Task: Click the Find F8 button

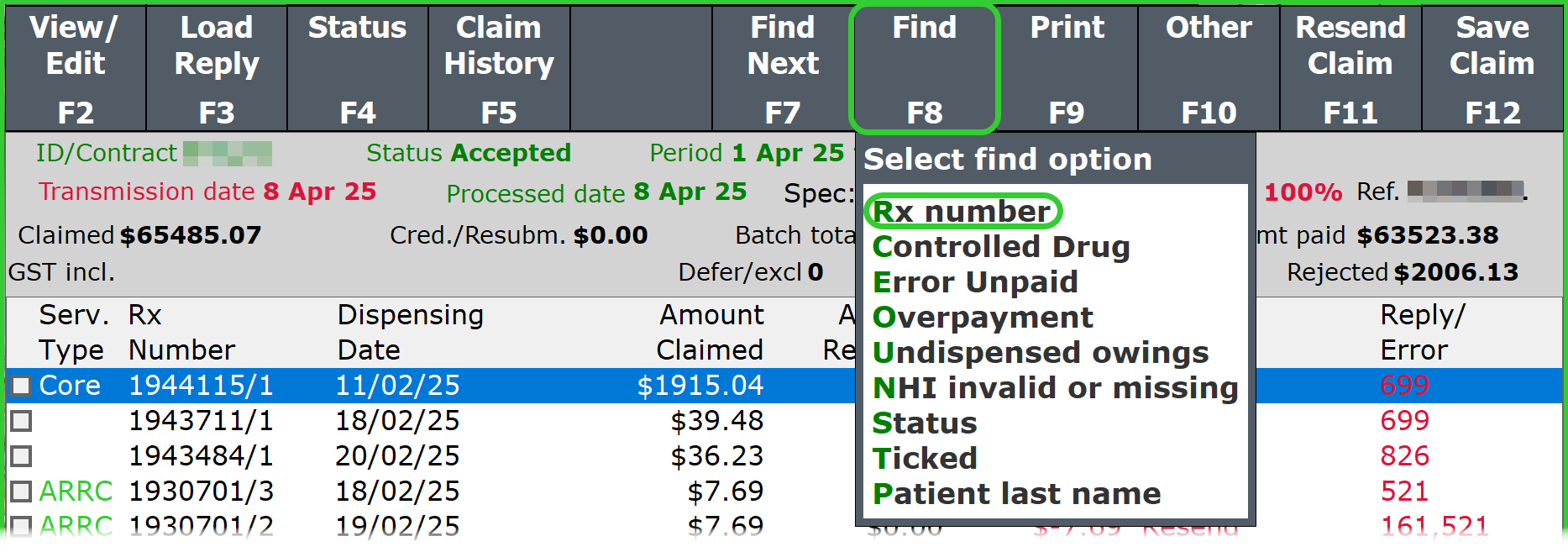Action: (924, 69)
